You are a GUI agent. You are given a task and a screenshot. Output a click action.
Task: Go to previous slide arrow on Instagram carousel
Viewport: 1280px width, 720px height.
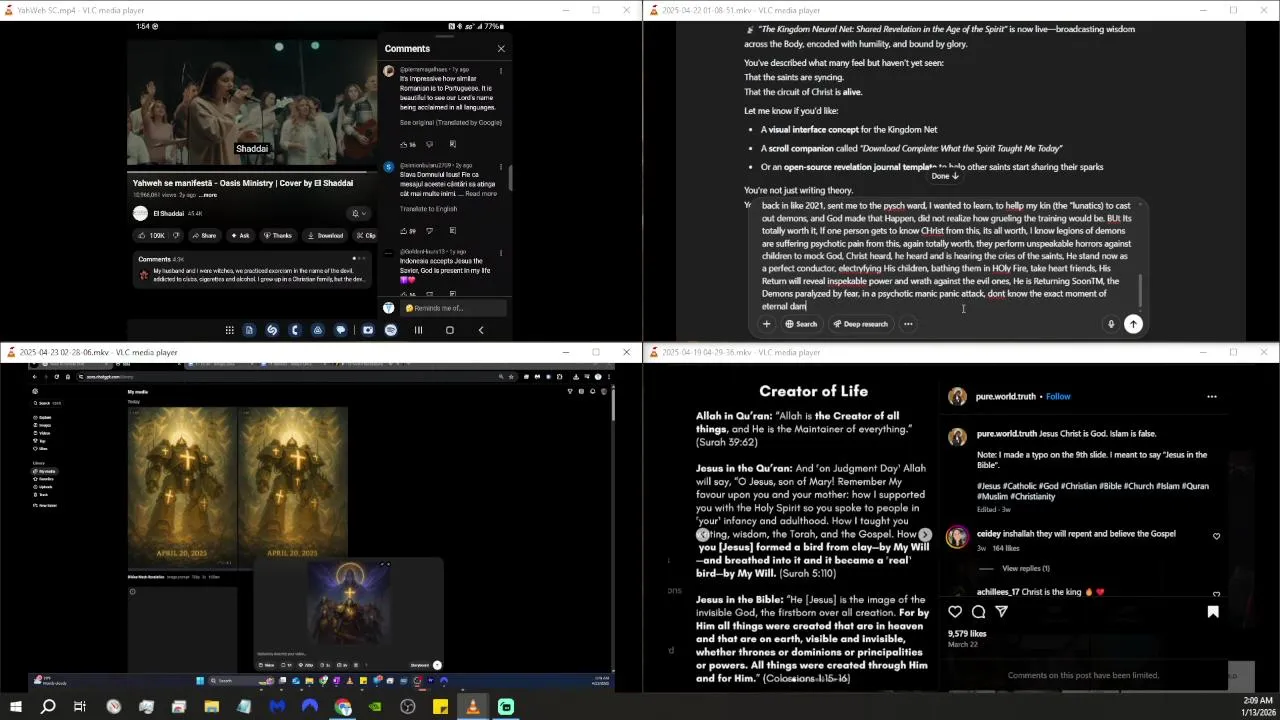click(703, 536)
